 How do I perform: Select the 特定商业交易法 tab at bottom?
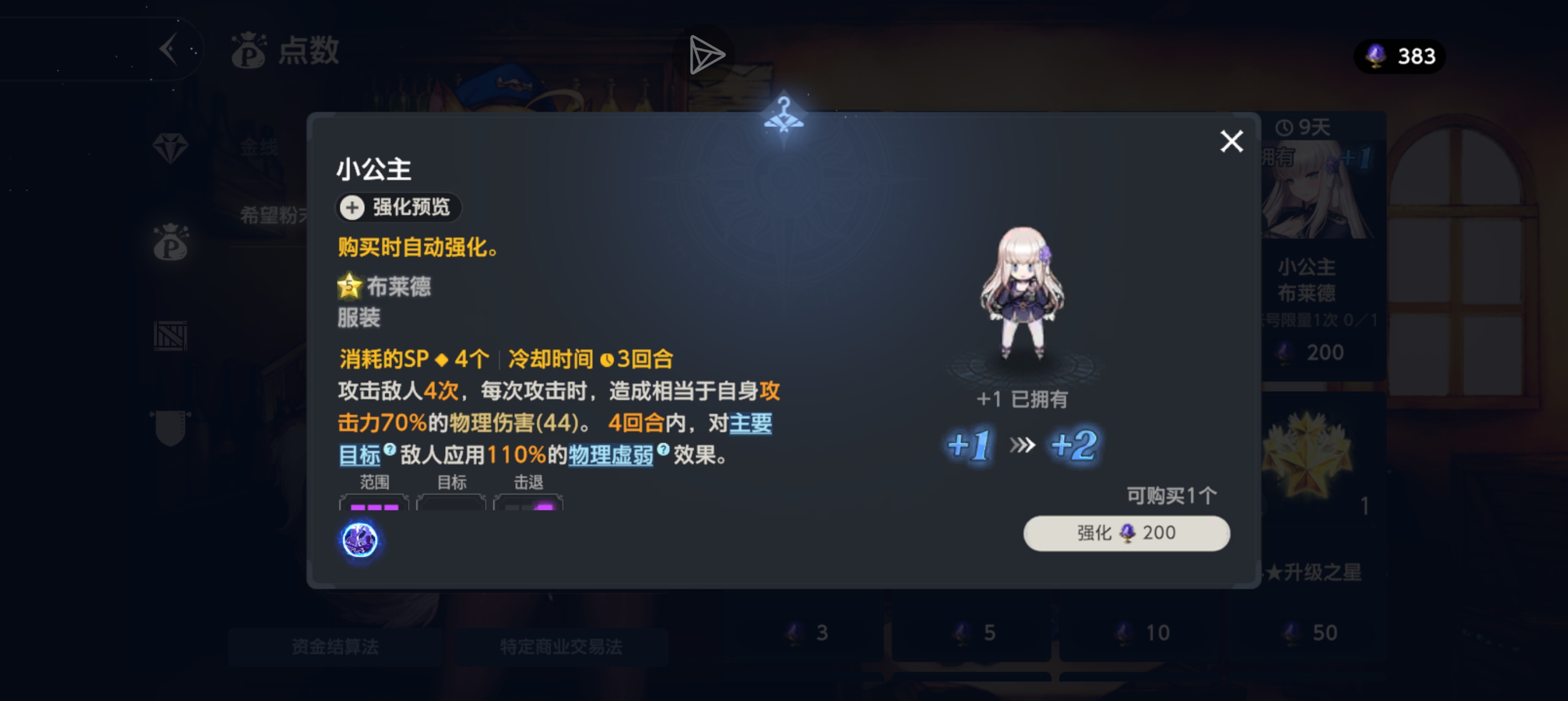point(561,646)
